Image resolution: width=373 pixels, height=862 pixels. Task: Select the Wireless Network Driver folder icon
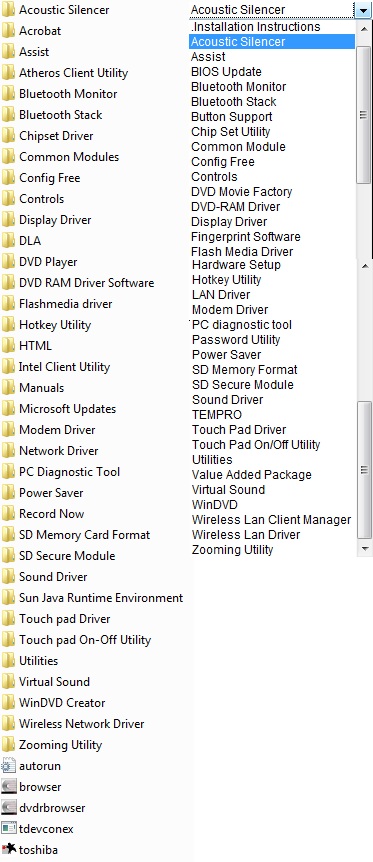tap(8, 723)
